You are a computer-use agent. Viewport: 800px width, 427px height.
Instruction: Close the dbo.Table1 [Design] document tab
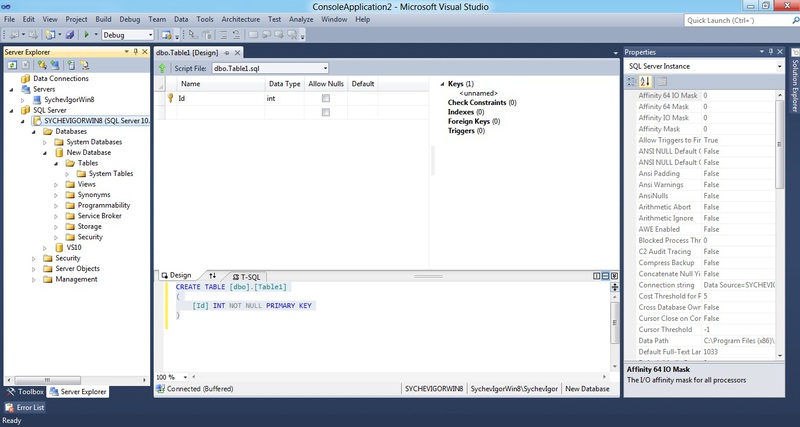point(237,53)
